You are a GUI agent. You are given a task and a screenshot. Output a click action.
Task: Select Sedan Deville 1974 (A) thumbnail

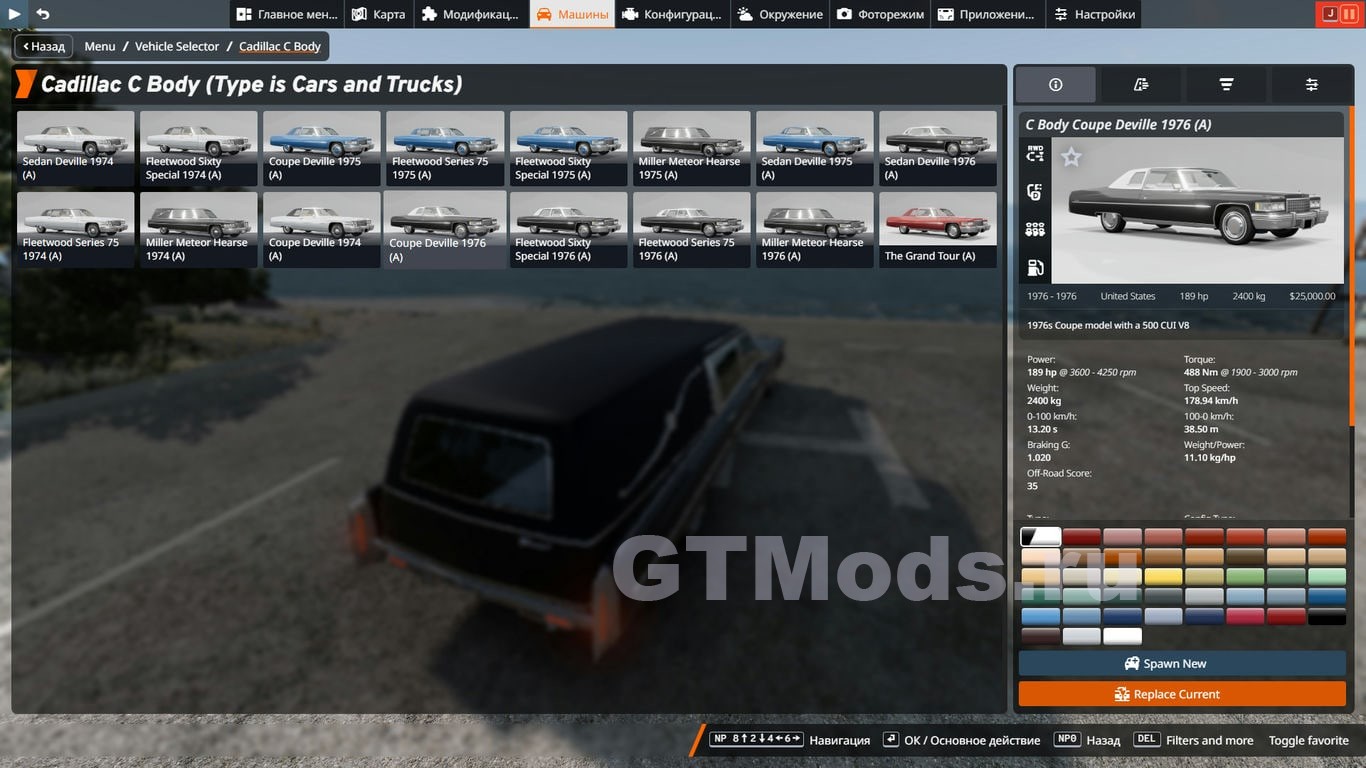coord(76,148)
